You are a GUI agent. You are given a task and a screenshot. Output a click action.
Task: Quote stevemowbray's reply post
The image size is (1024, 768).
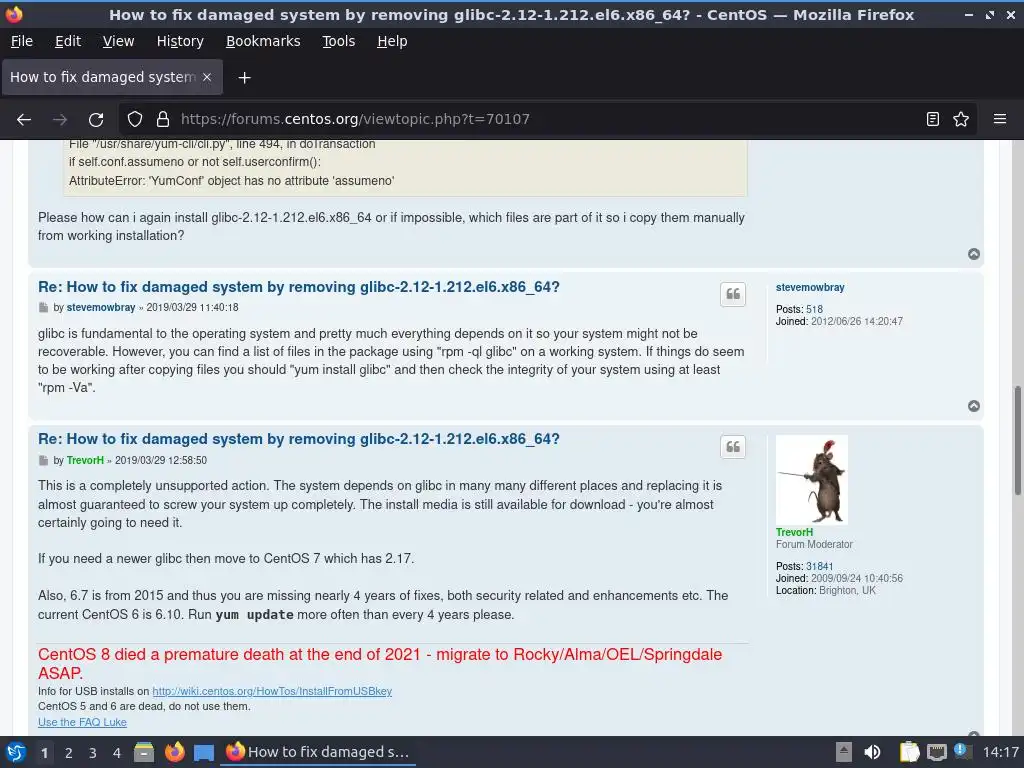tap(733, 295)
